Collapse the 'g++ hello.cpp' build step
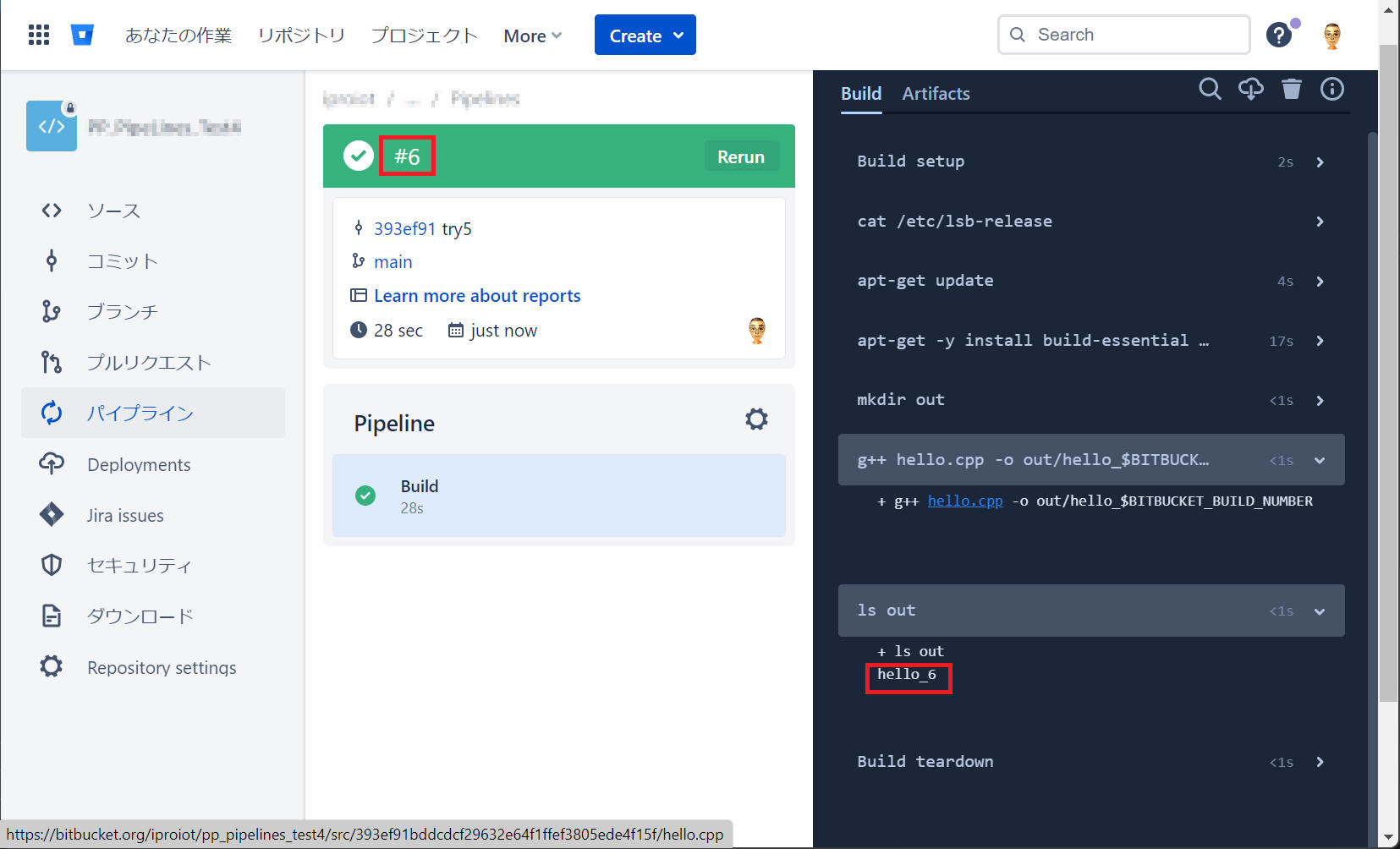Image resolution: width=1400 pixels, height=849 pixels. (1319, 460)
